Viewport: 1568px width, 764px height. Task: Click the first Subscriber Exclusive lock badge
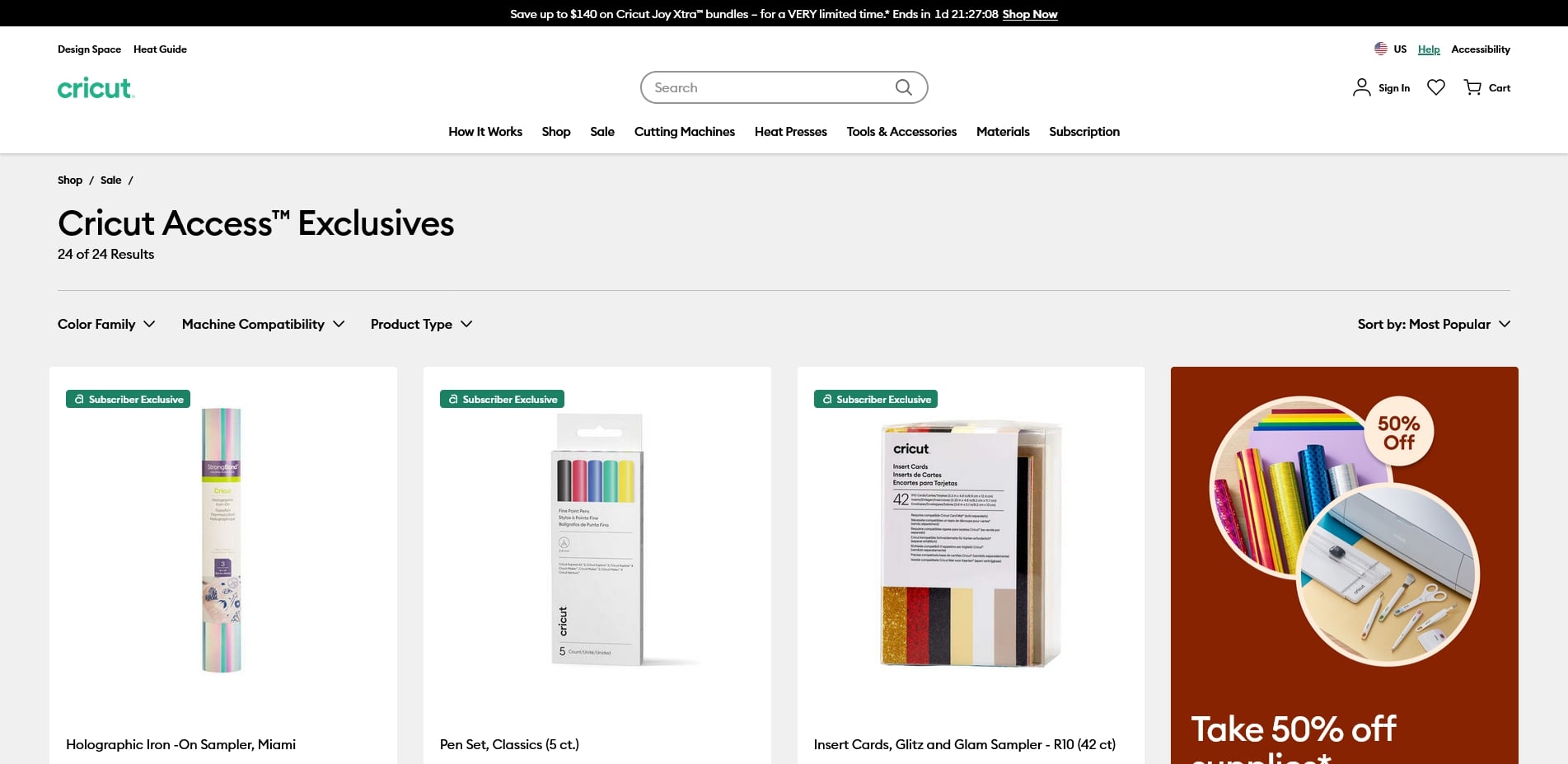click(128, 399)
